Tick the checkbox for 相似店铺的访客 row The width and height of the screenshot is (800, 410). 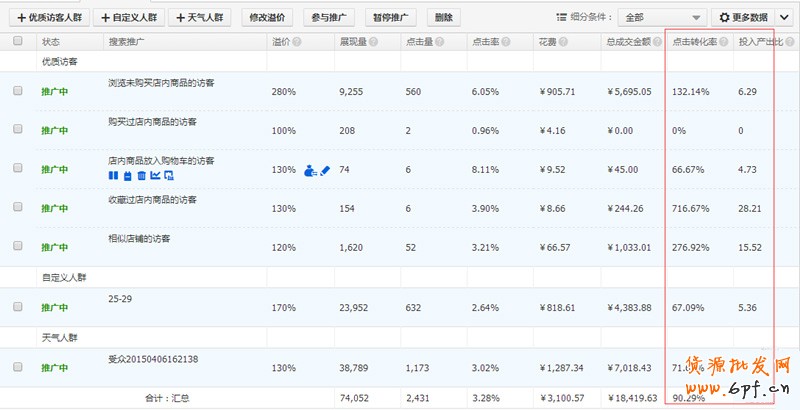click(x=17, y=246)
